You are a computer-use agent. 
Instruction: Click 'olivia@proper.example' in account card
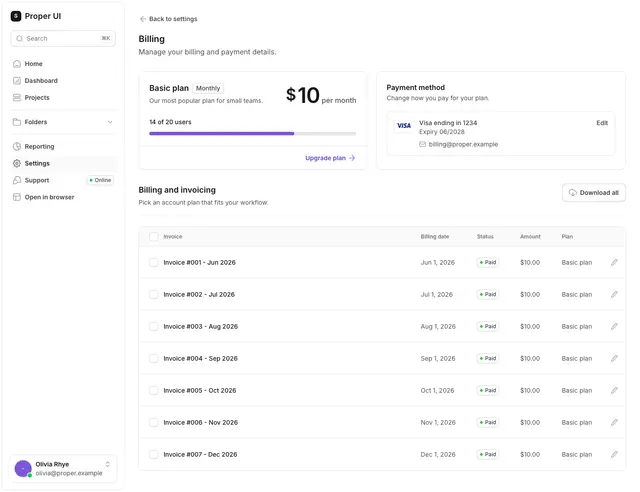coord(69,473)
